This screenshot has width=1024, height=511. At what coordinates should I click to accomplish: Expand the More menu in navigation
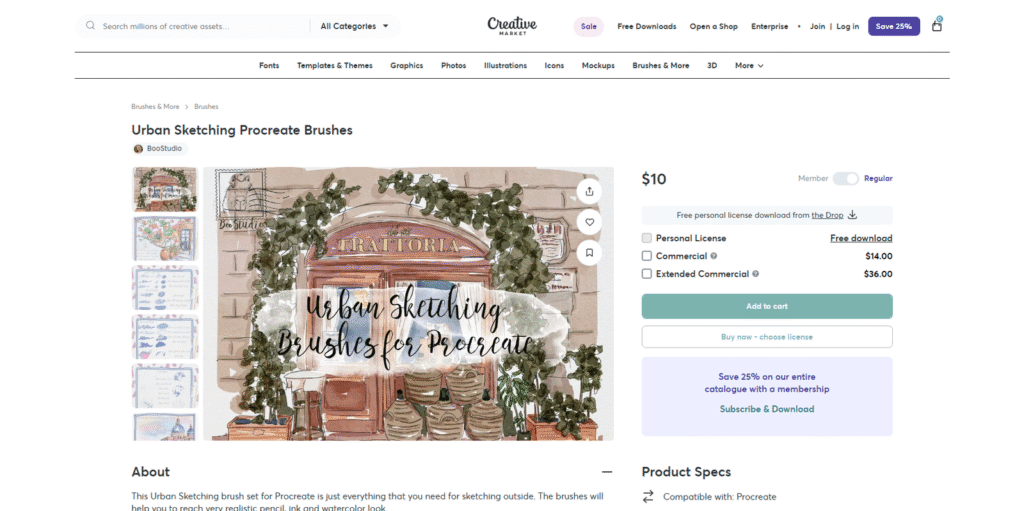(x=749, y=66)
